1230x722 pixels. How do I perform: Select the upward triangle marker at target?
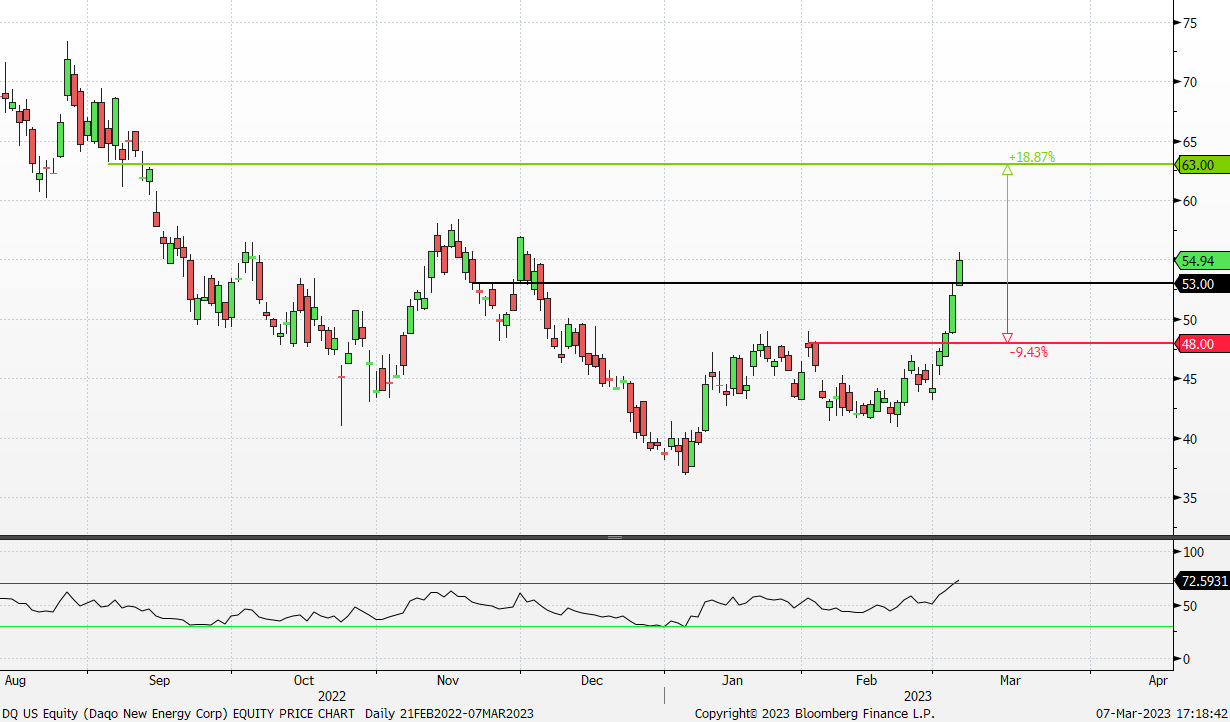pyautogui.click(x=1007, y=170)
